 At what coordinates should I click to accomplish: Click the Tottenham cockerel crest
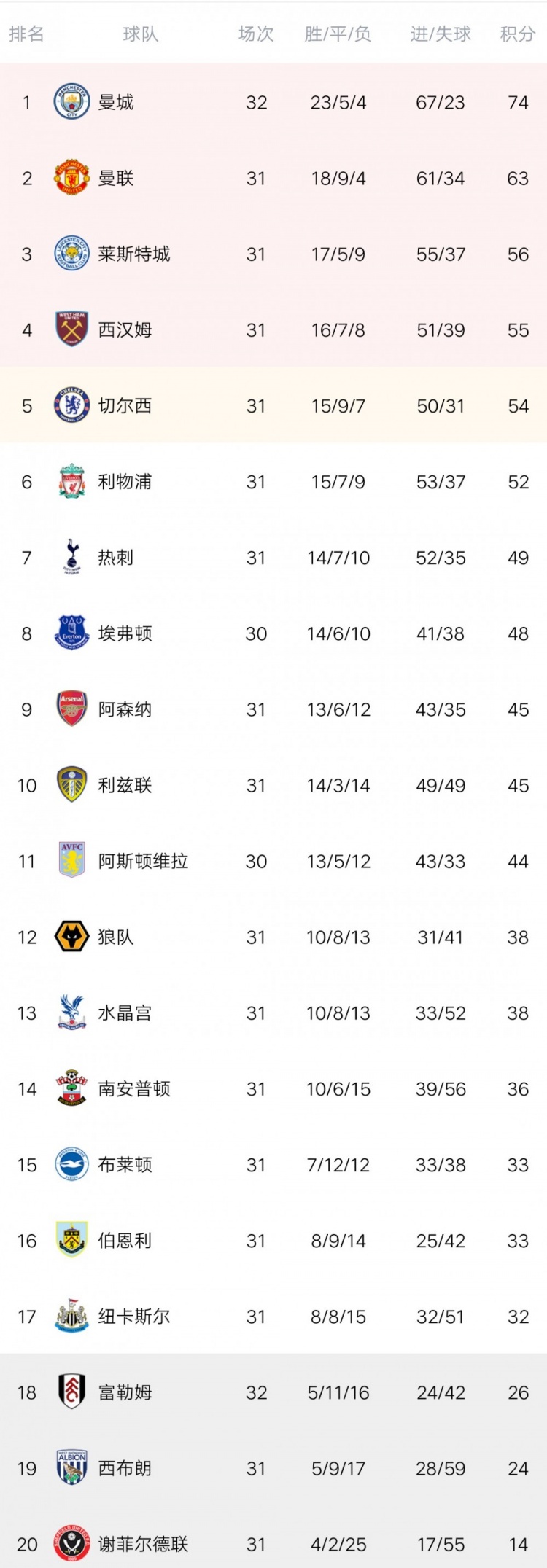(x=71, y=557)
